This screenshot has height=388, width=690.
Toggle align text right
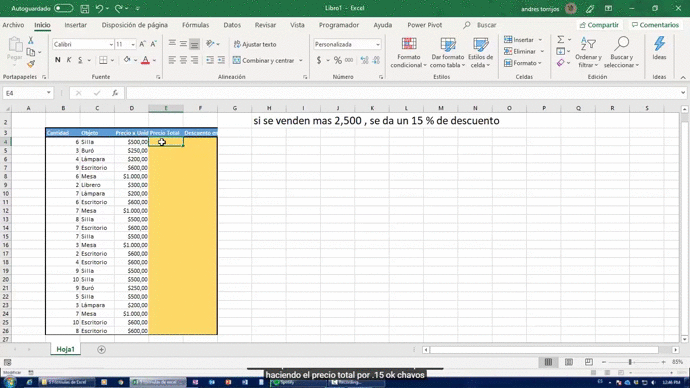coord(194,60)
